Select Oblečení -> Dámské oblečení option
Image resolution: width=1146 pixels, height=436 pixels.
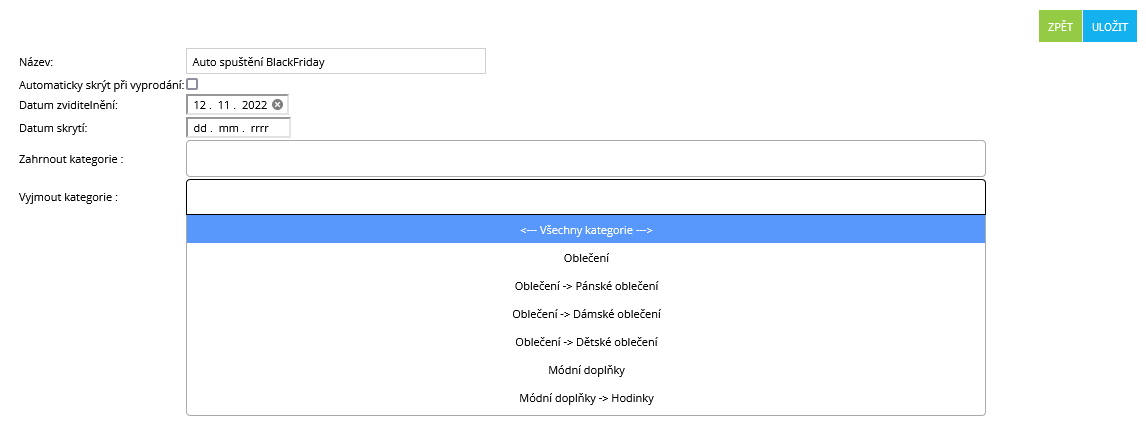(586, 314)
